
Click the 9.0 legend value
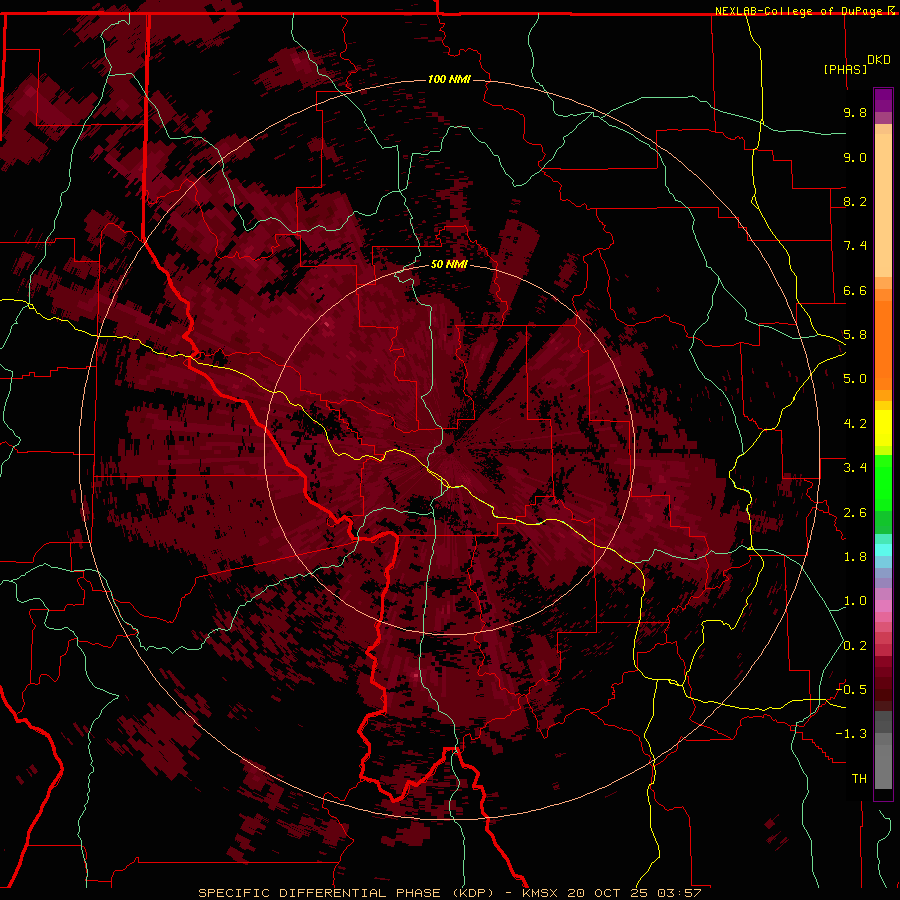coord(855,157)
